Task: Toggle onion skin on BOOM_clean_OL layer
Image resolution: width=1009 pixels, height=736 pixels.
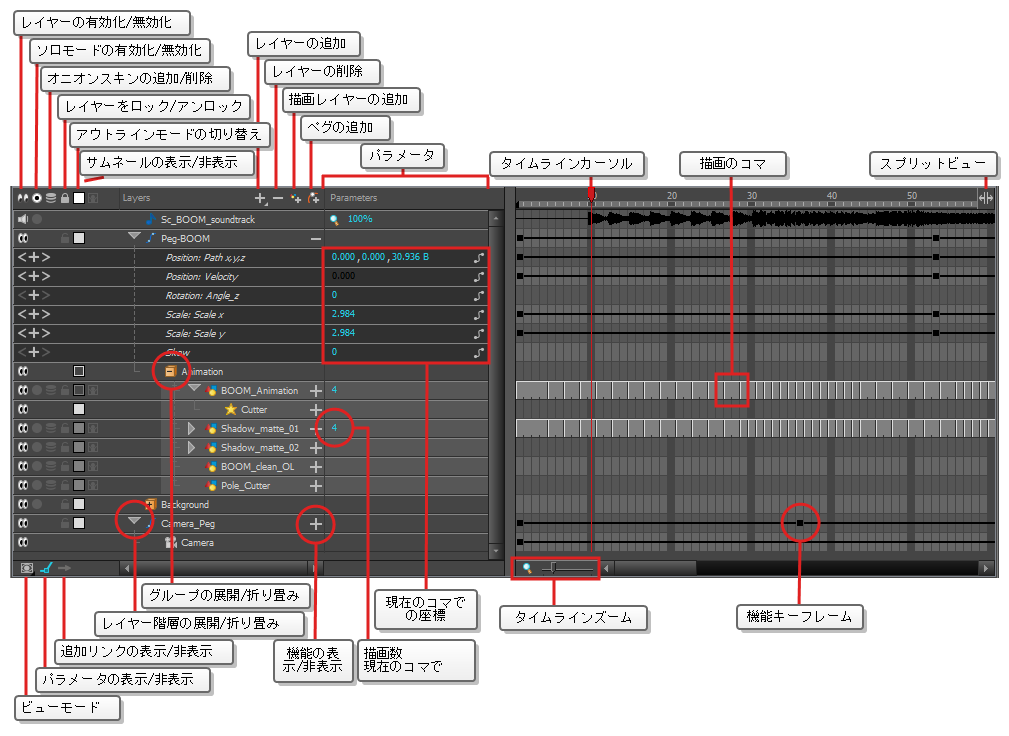Action: coord(51,466)
